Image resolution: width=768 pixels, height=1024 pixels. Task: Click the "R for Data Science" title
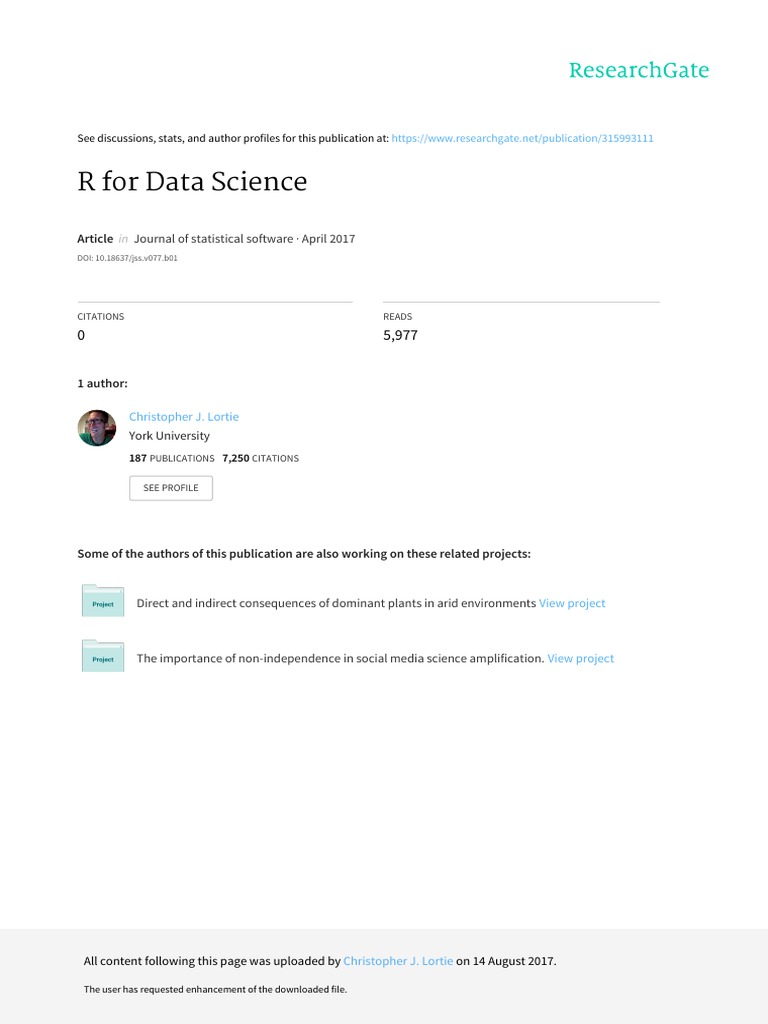[x=192, y=182]
